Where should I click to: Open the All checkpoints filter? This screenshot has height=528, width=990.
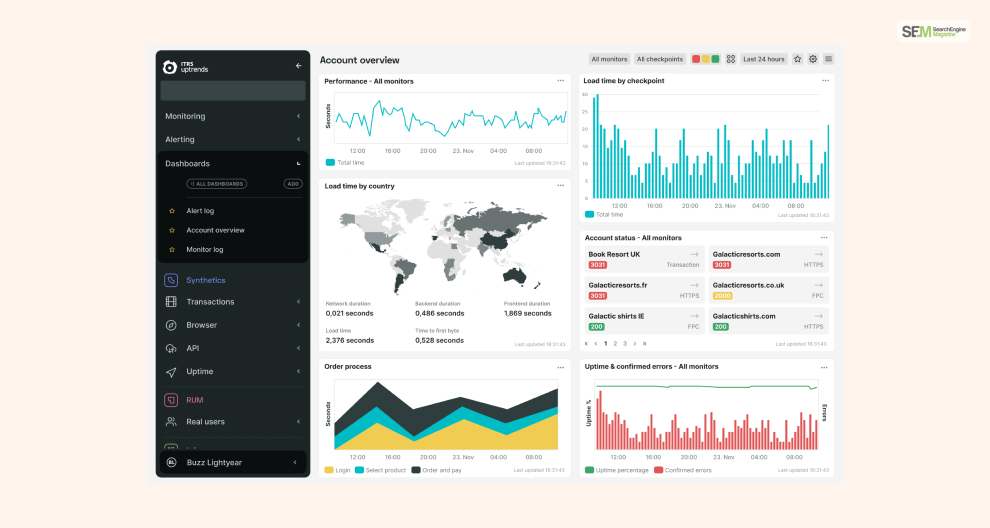tap(660, 59)
